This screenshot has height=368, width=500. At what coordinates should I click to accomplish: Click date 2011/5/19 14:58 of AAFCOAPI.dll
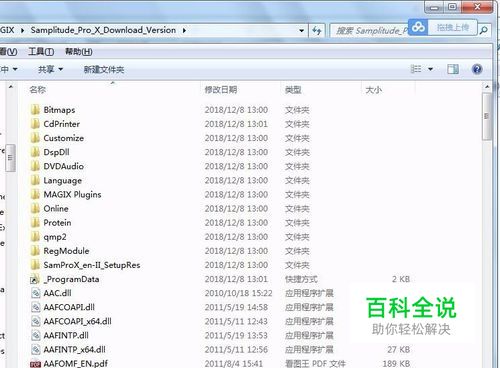click(236, 307)
